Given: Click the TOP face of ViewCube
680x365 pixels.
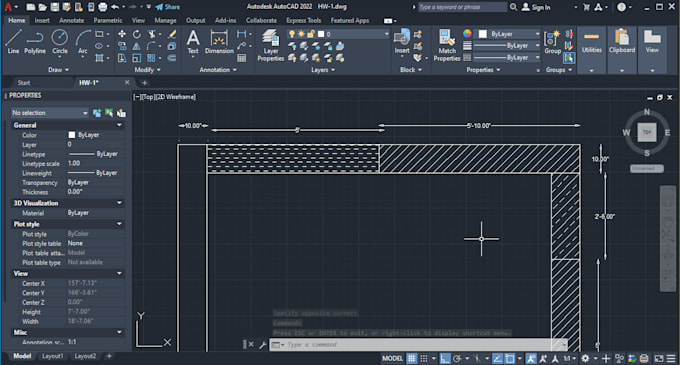Looking at the screenshot, I should [x=647, y=132].
